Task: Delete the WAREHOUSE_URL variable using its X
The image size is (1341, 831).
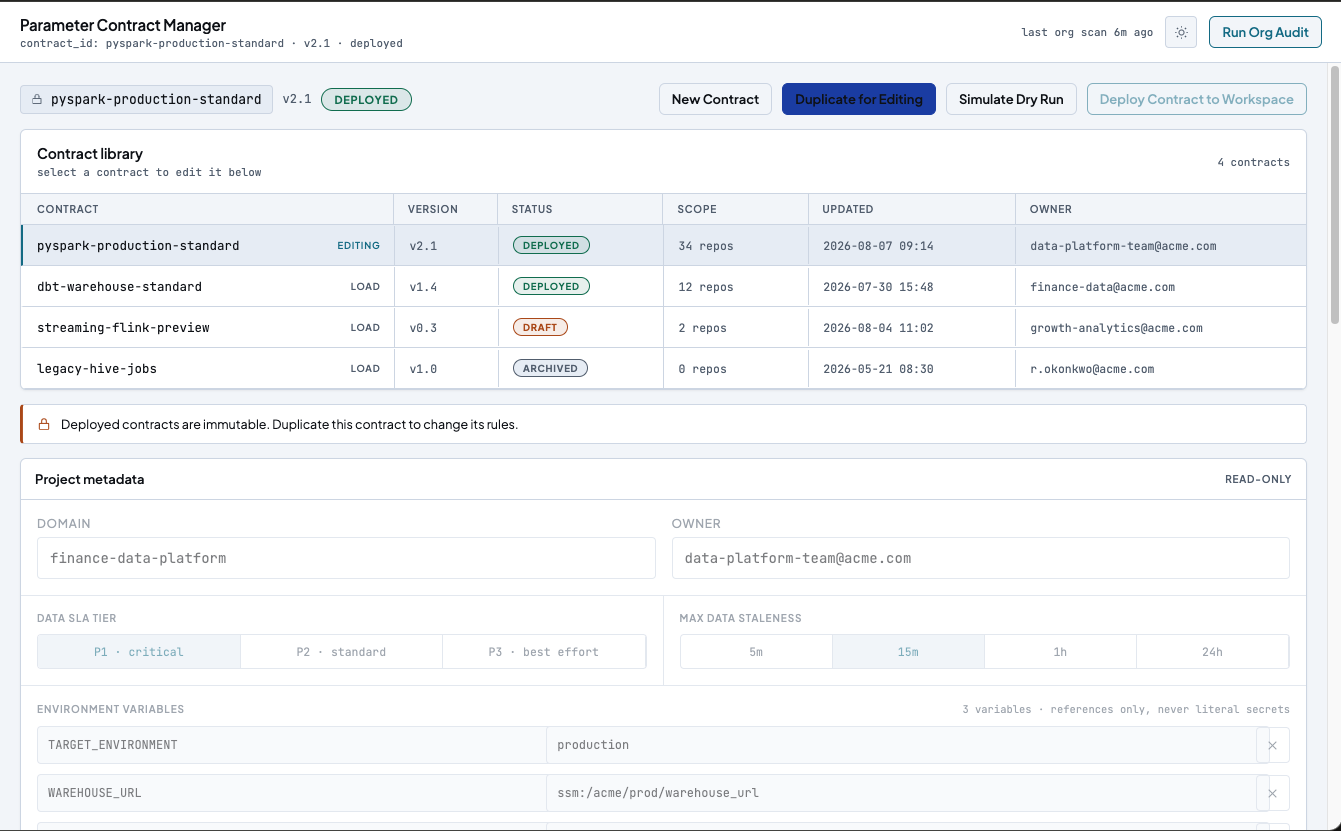Action: tap(1273, 793)
